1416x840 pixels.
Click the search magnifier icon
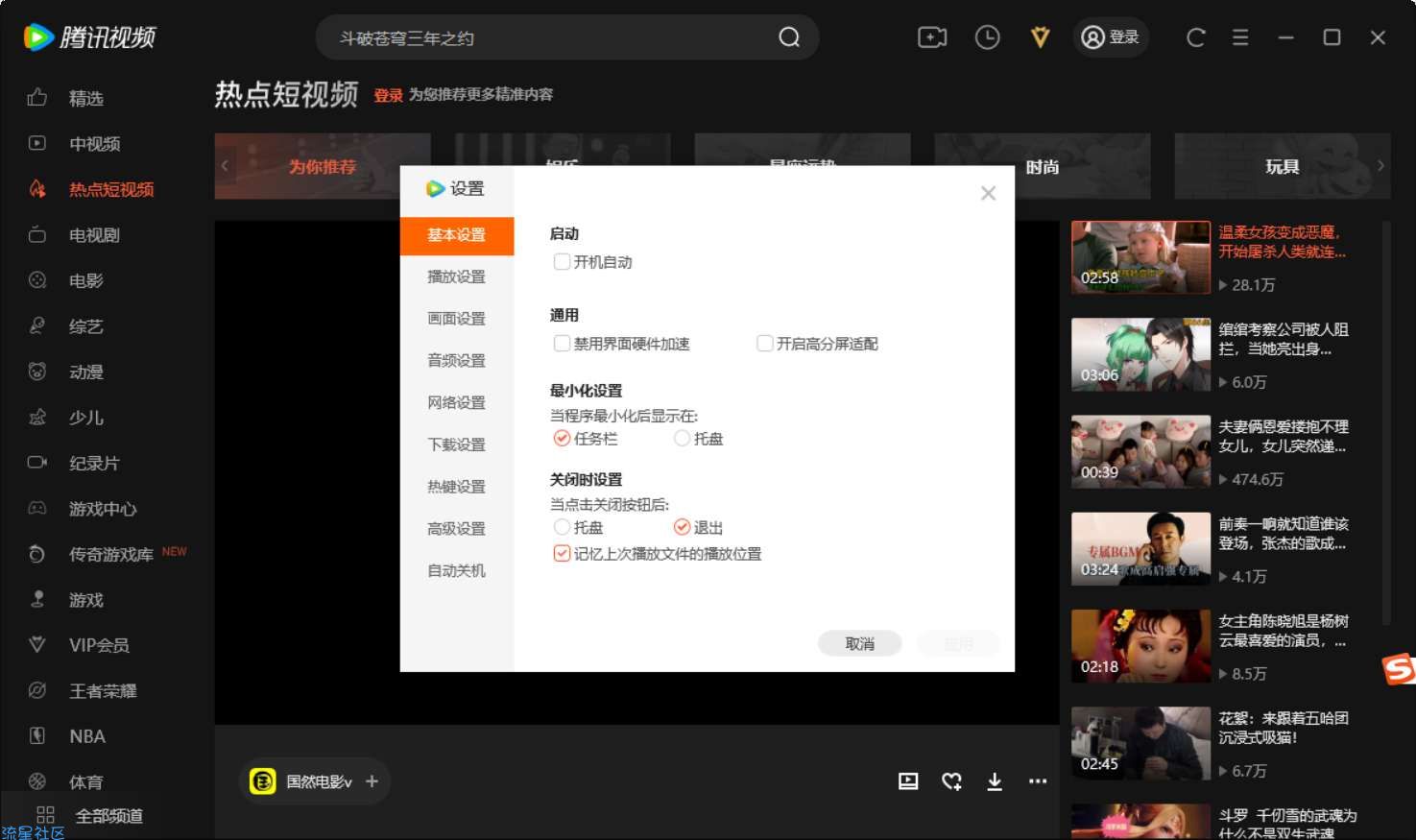point(789,37)
